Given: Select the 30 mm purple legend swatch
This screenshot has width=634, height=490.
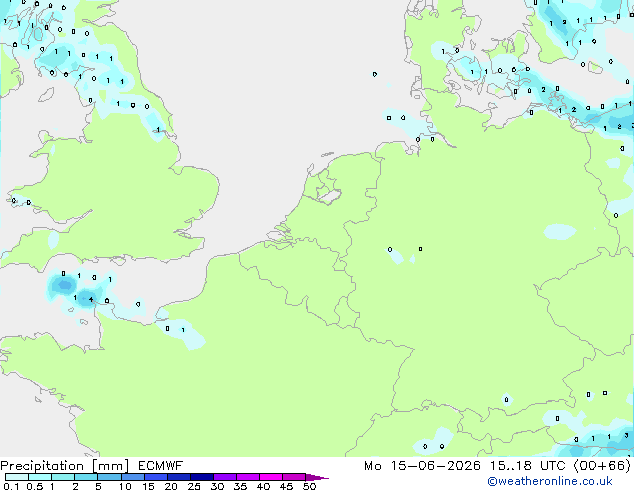Looking at the screenshot, I should pyautogui.click(x=225, y=477).
